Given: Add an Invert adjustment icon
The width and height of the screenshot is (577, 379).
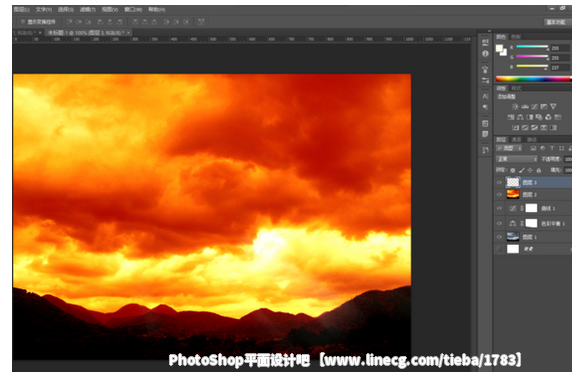Looking at the screenshot, I should pyautogui.click(x=516, y=128).
